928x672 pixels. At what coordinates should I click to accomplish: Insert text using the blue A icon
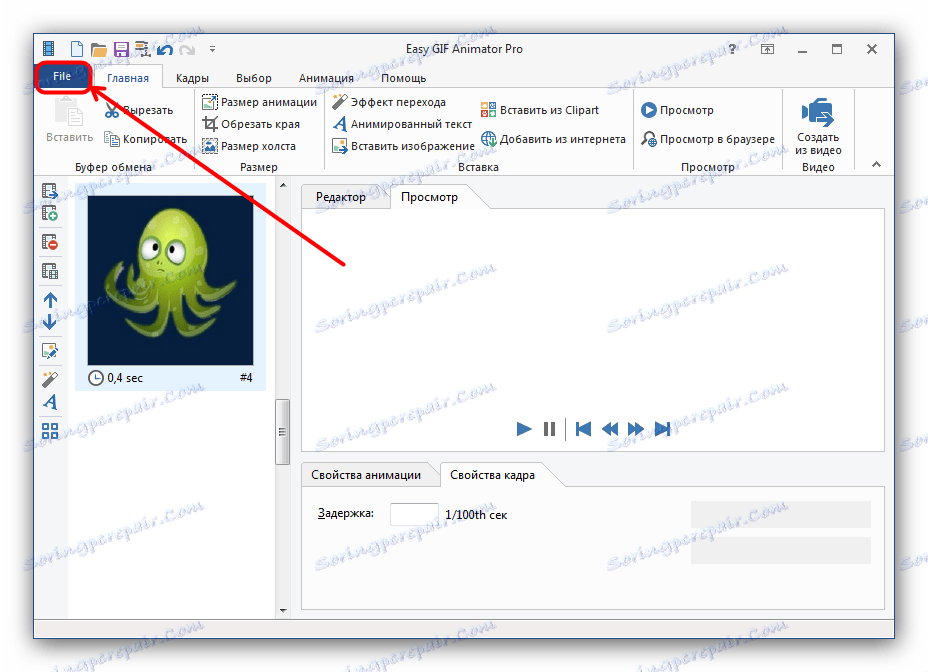coord(49,403)
